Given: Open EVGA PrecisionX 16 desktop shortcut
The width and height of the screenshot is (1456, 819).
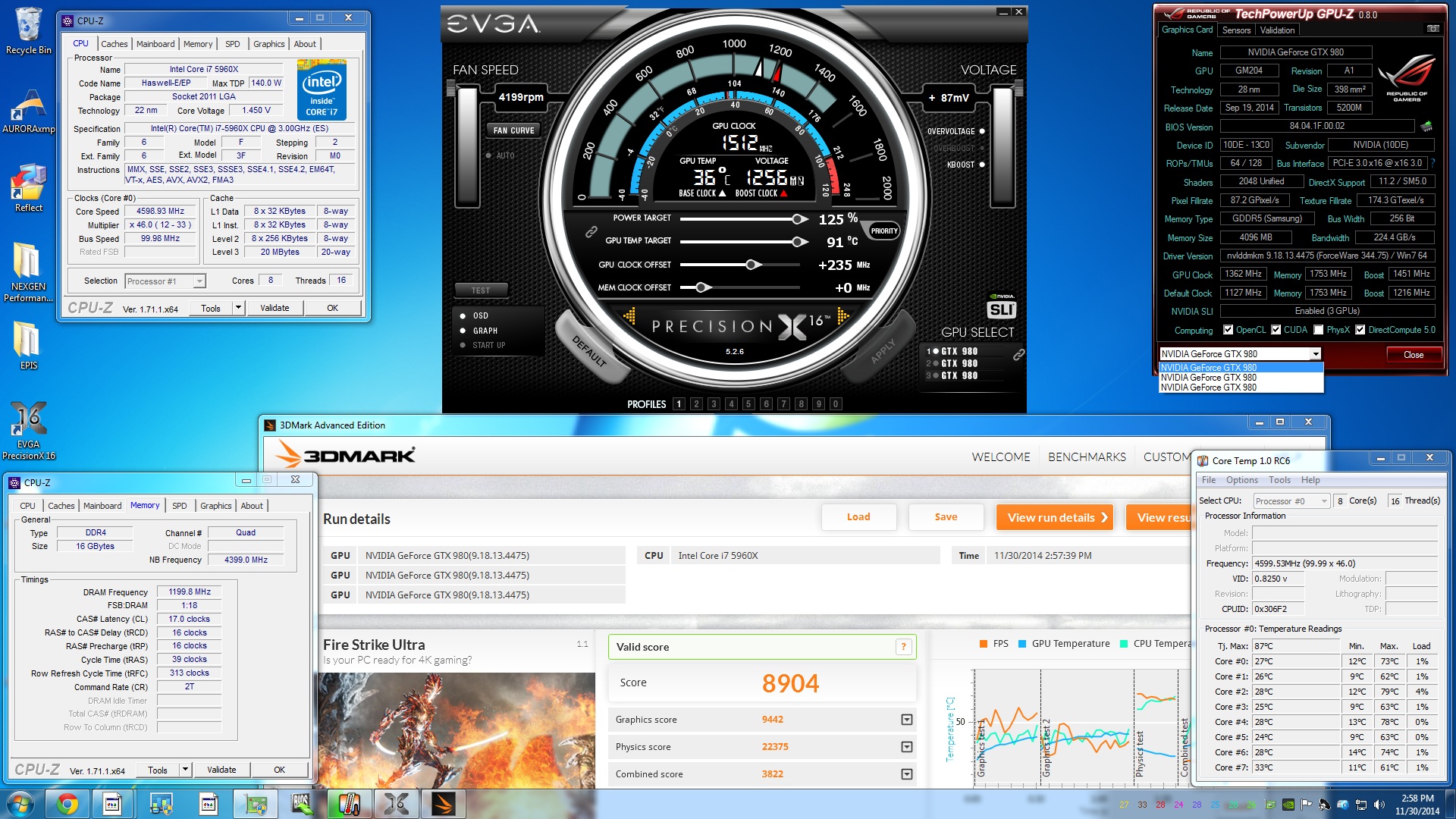Looking at the screenshot, I should click(x=29, y=431).
